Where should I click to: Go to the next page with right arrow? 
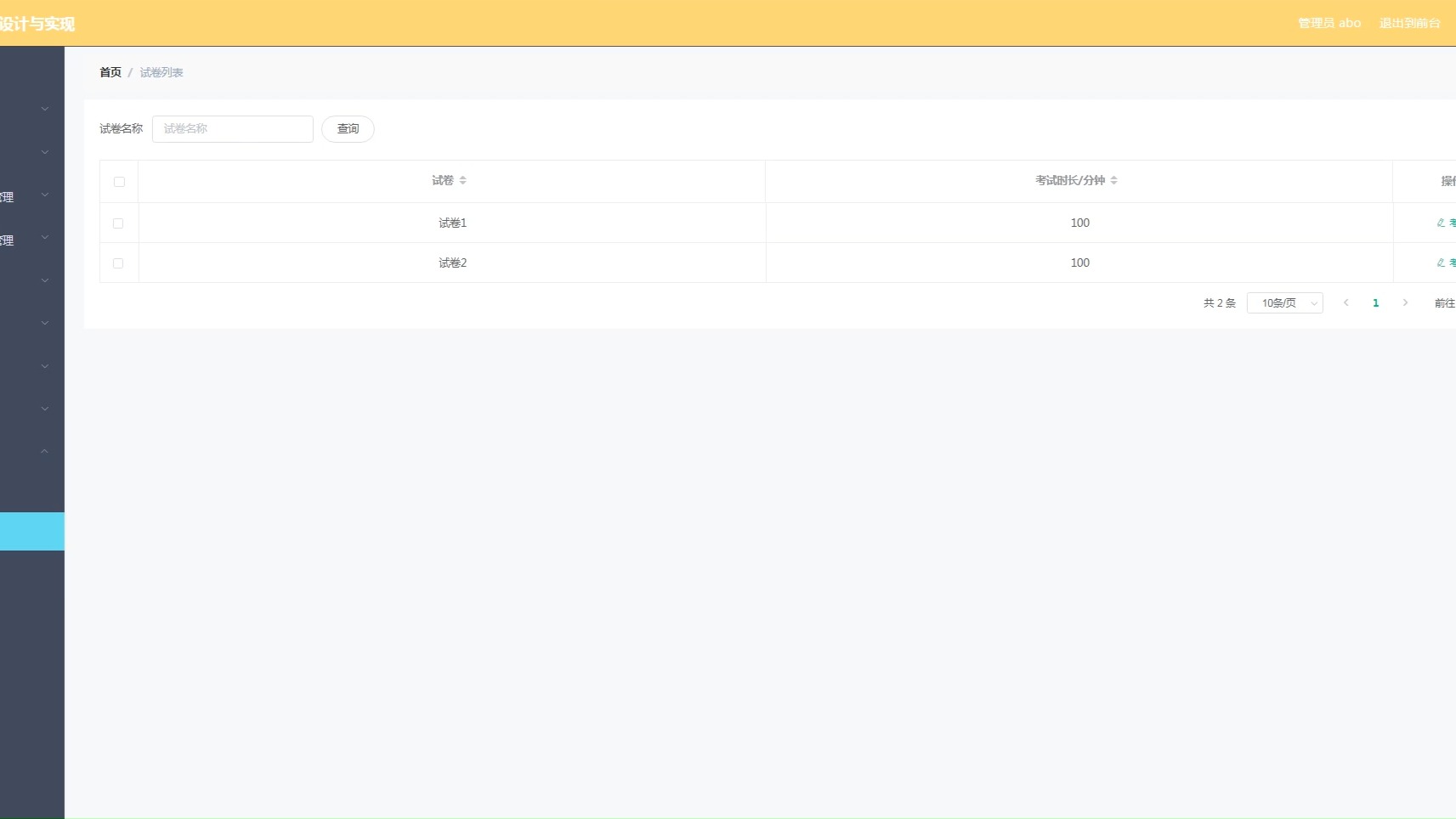tap(1405, 303)
